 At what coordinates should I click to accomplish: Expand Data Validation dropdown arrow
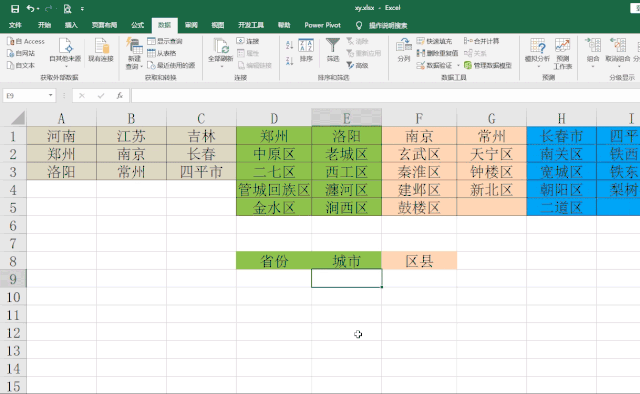[458, 65]
